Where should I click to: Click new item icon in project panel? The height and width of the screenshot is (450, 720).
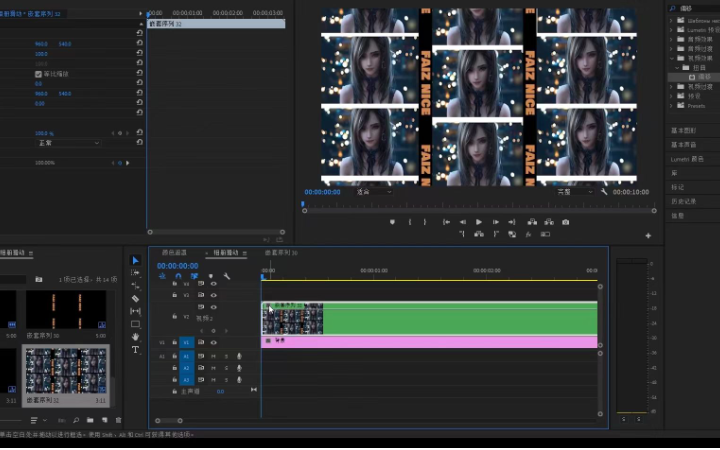(105, 420)
